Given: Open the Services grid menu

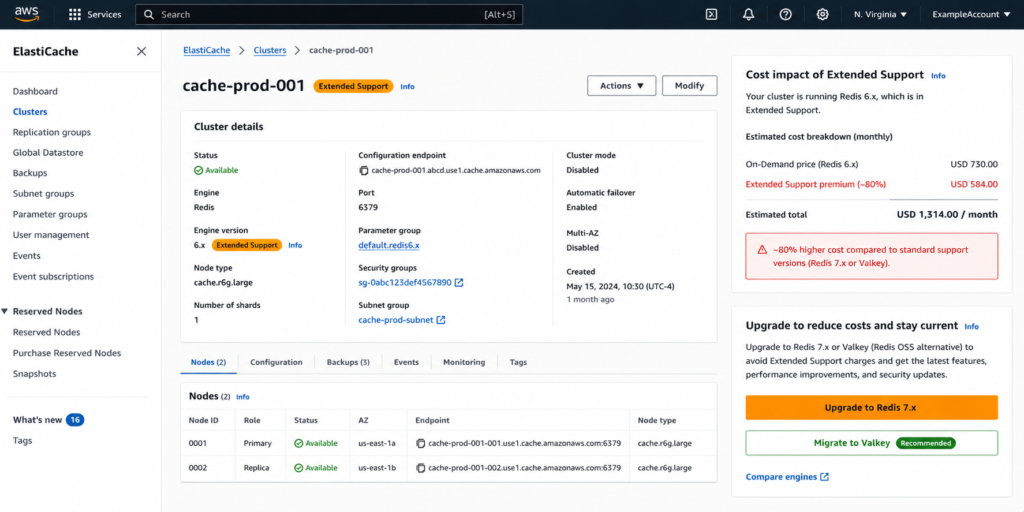Looking at the screenshot, I should (x=95, y=14).
